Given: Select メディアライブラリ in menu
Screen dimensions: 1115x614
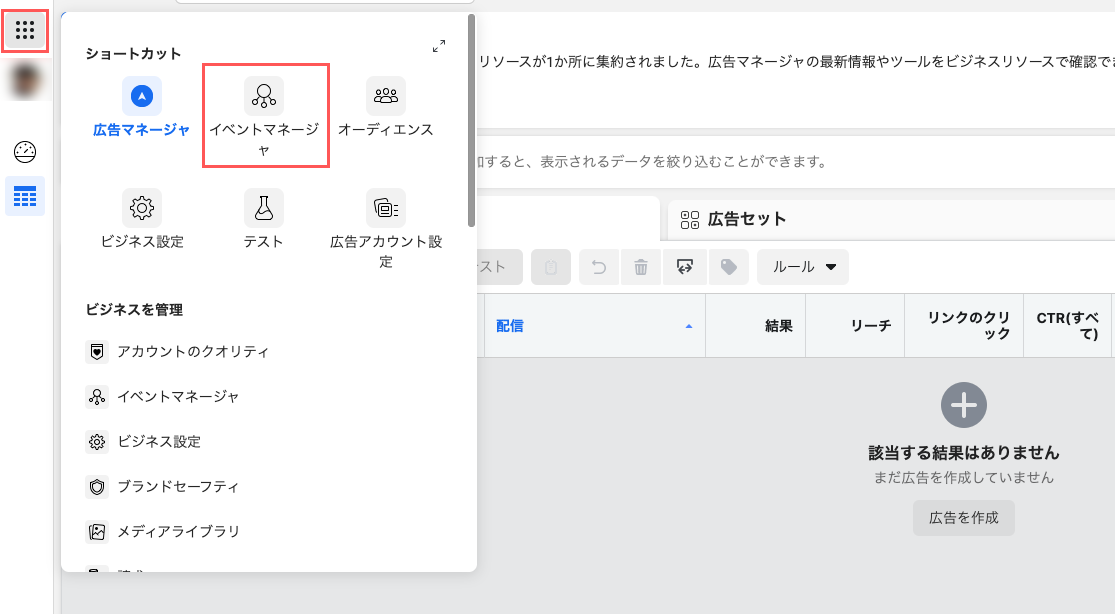Looking at the screenshot, I should pos(177,532).
